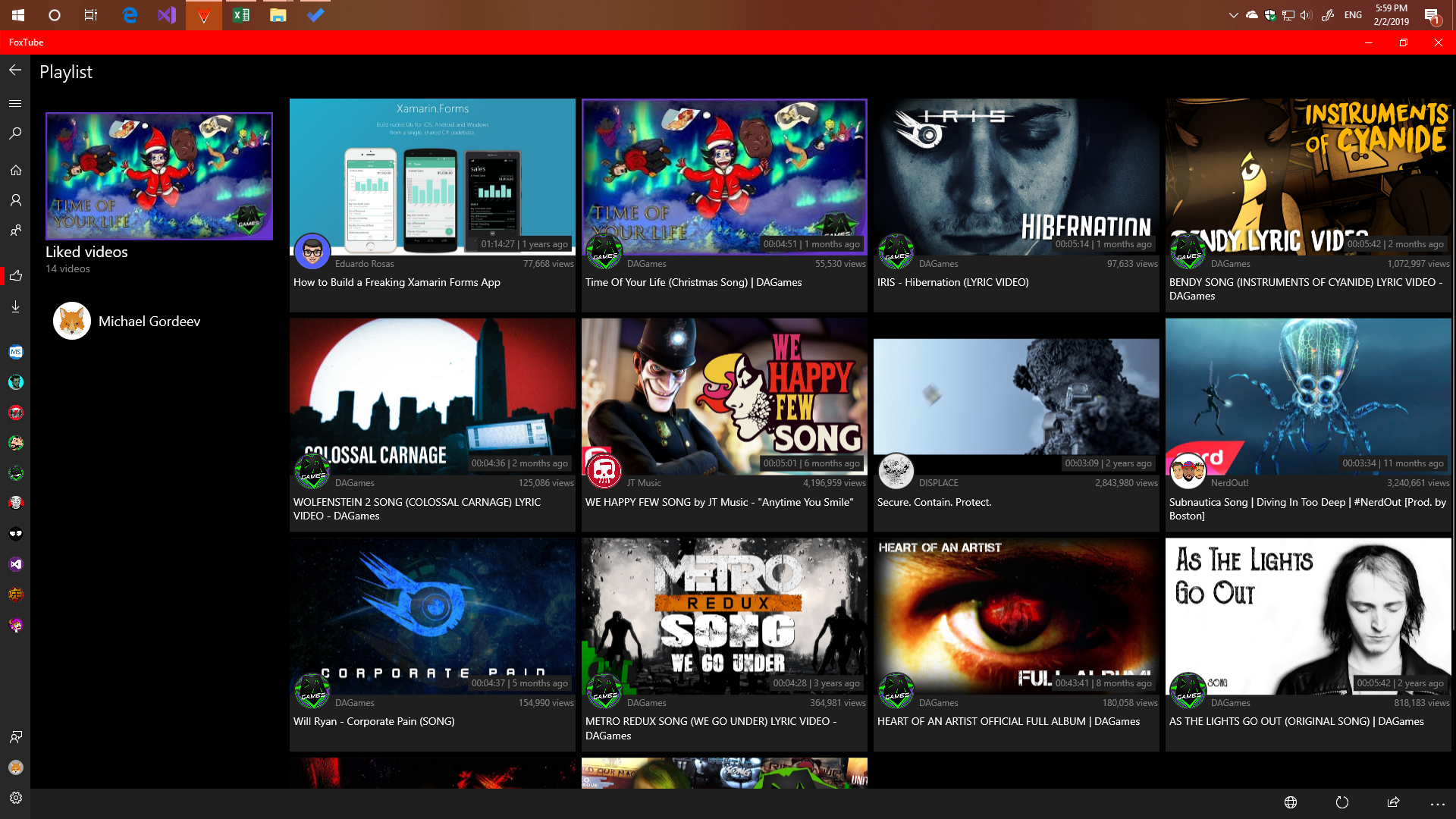Click the feedback icon in sidebar
Screen dimensions: 1456x819
(x=15, y=737)
